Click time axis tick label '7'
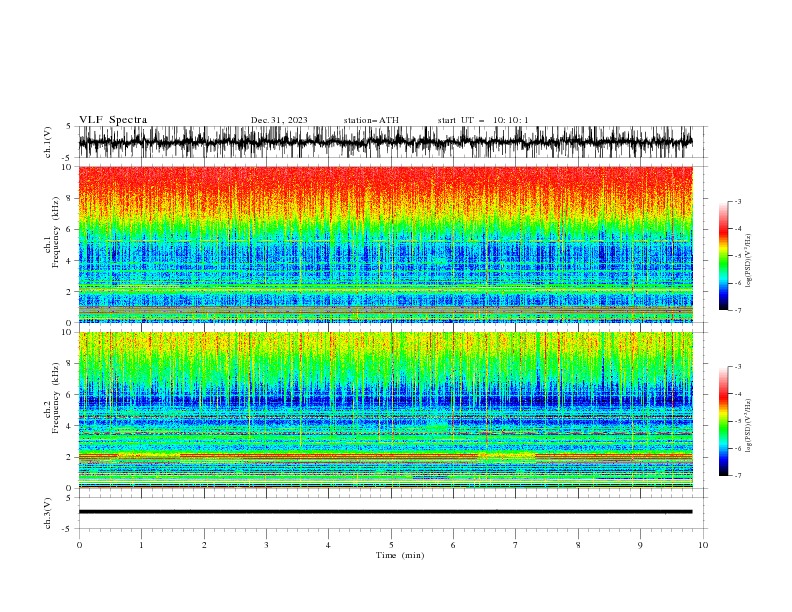Image resolution: width=792 pixels, height=612 pixels. point(516,545)
